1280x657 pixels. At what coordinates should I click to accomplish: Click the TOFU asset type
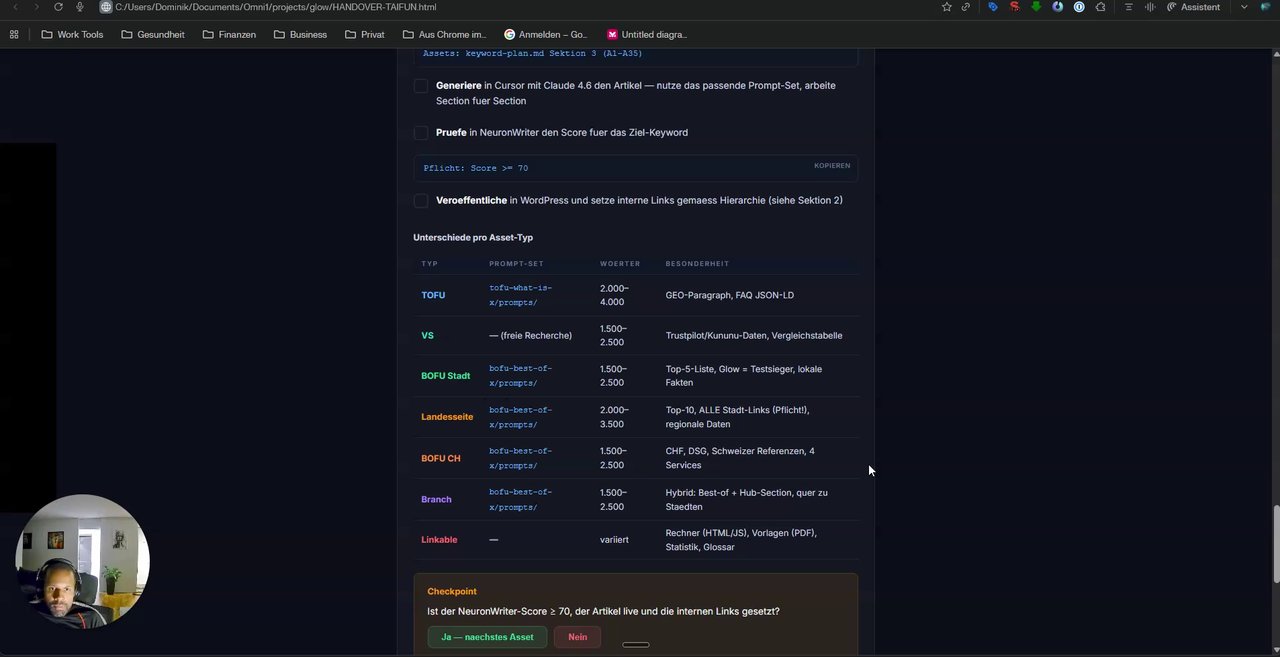tap(433, 295)
